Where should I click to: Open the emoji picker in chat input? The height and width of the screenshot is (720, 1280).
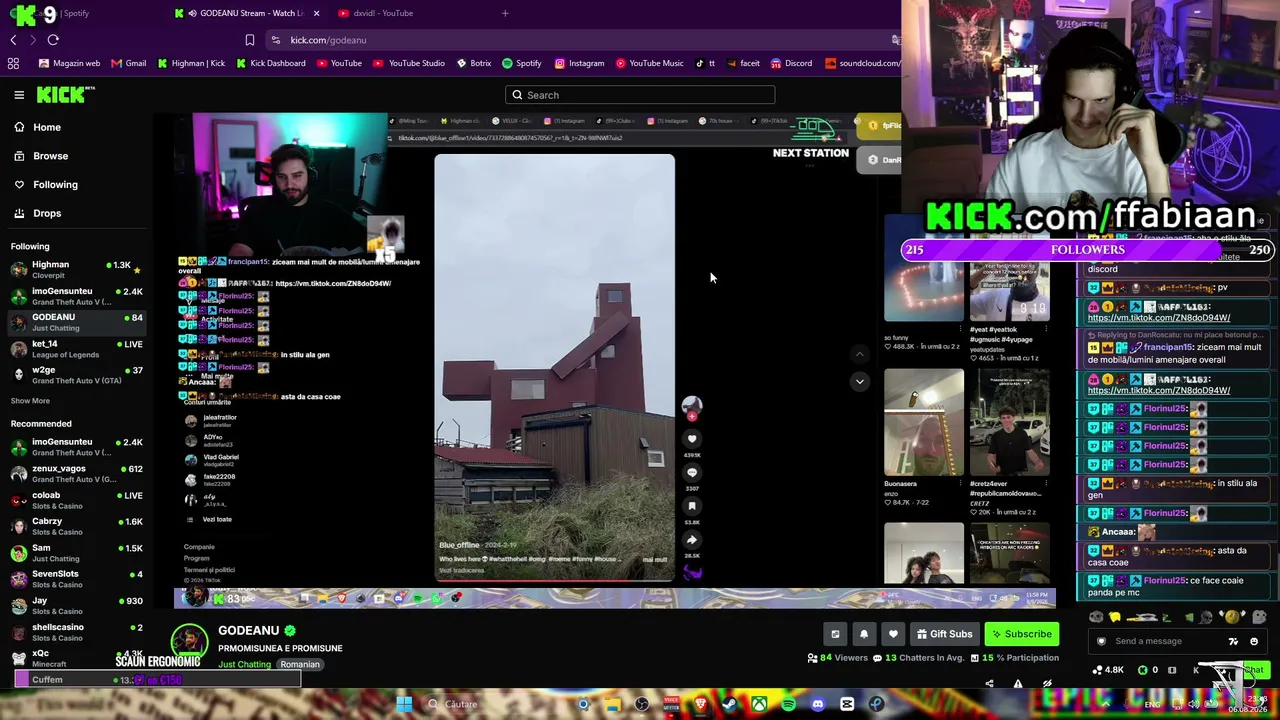1254,641
